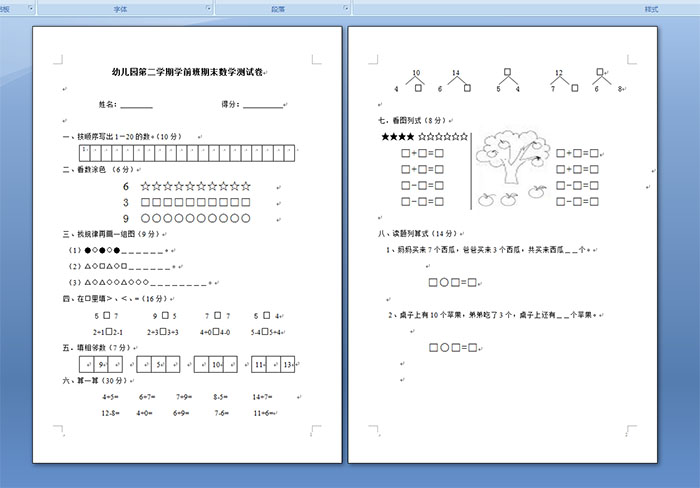The image size is (700, 488).
Task: Click the equation 4+5=
Action: tap(110, 396)
